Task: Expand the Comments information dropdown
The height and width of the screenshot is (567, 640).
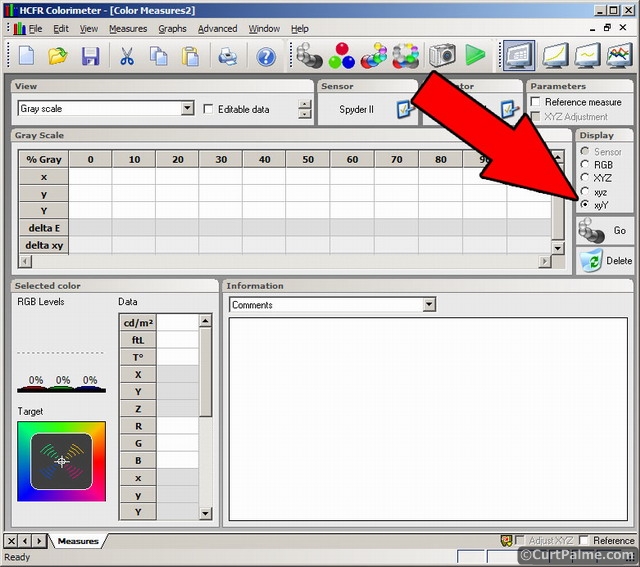Action: coord(429,305)
